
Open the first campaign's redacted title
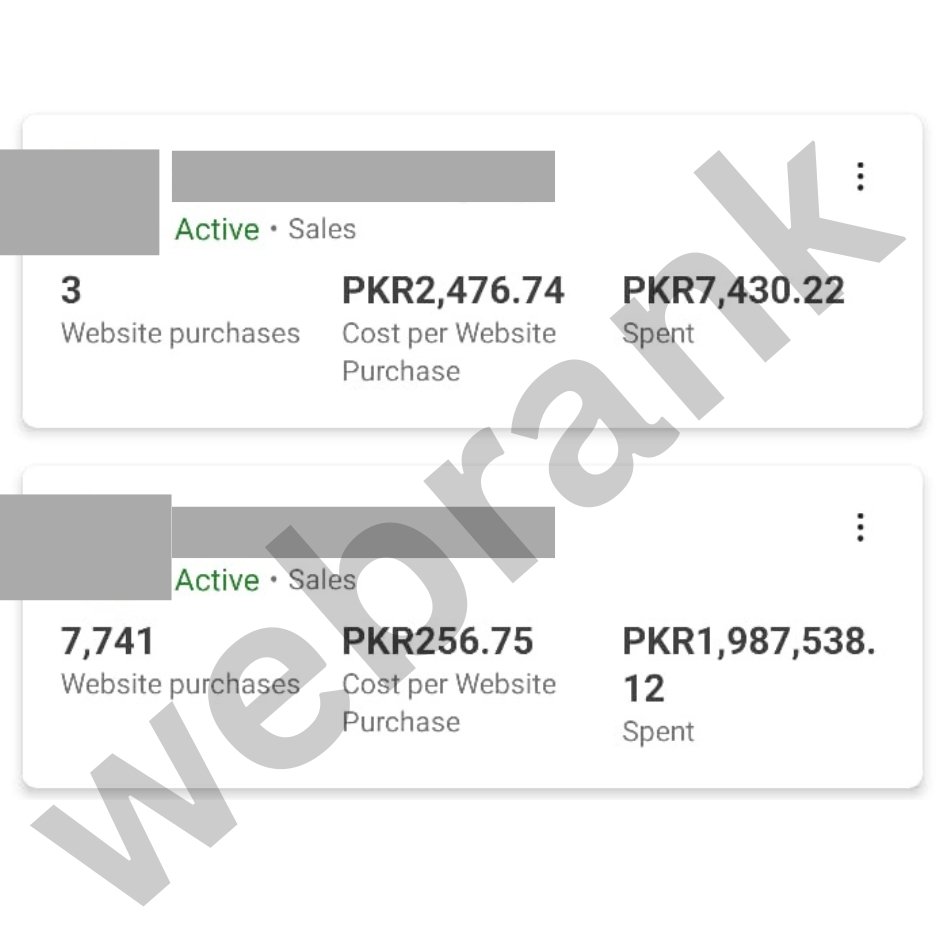tap(363, 177)
